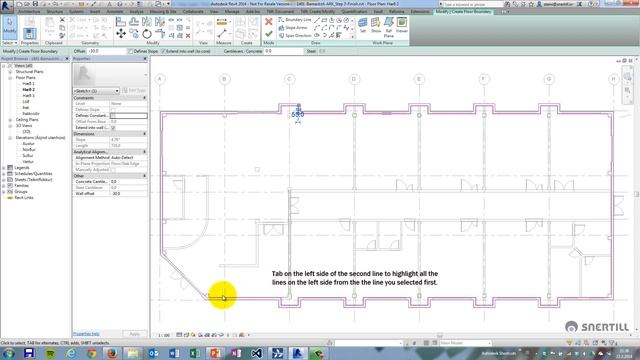Click the Apply button in Properties
Screen dimensions: 640x360
[135, 334]
